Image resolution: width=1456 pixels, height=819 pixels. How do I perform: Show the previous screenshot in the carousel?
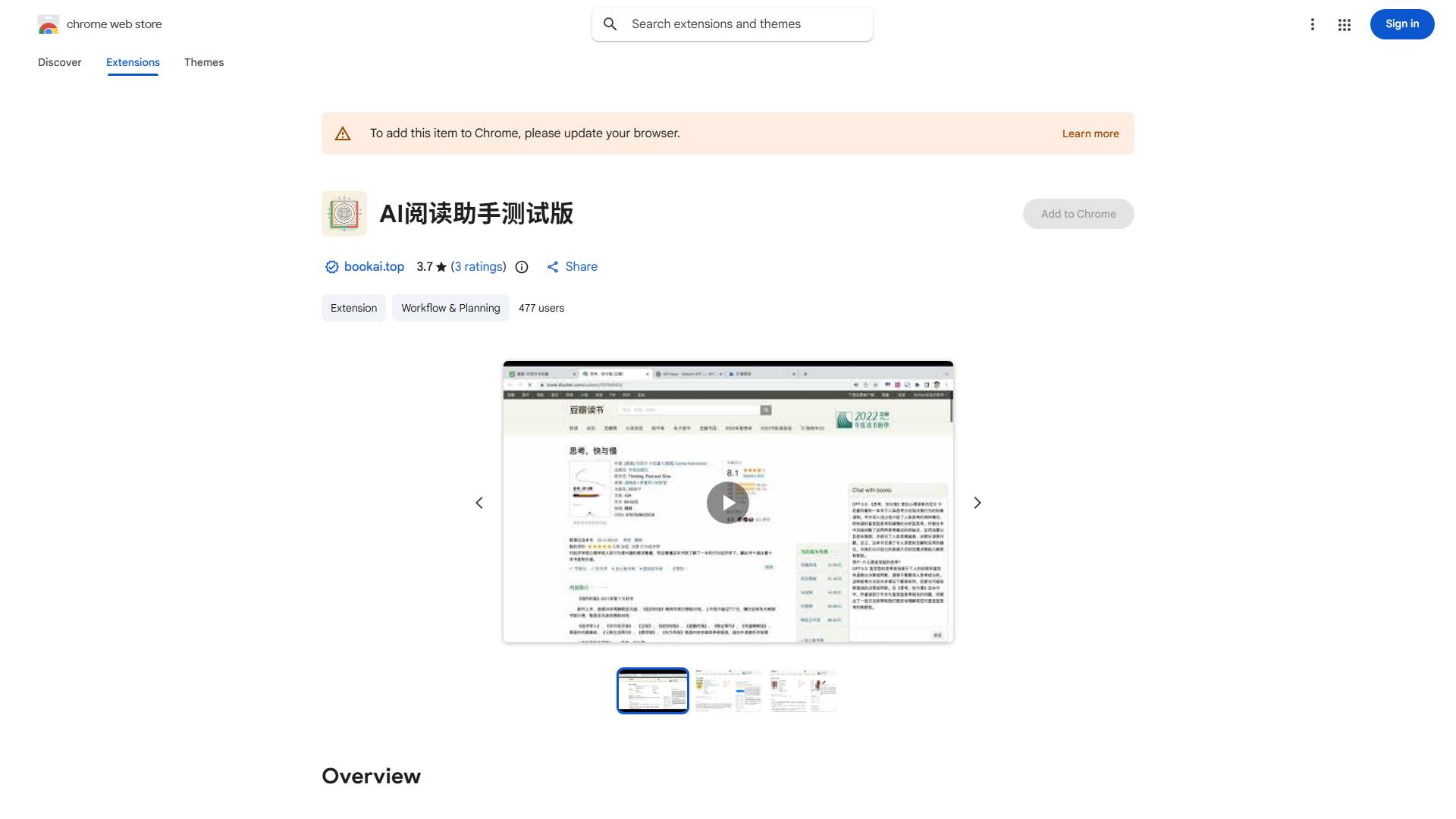(479, 502)
